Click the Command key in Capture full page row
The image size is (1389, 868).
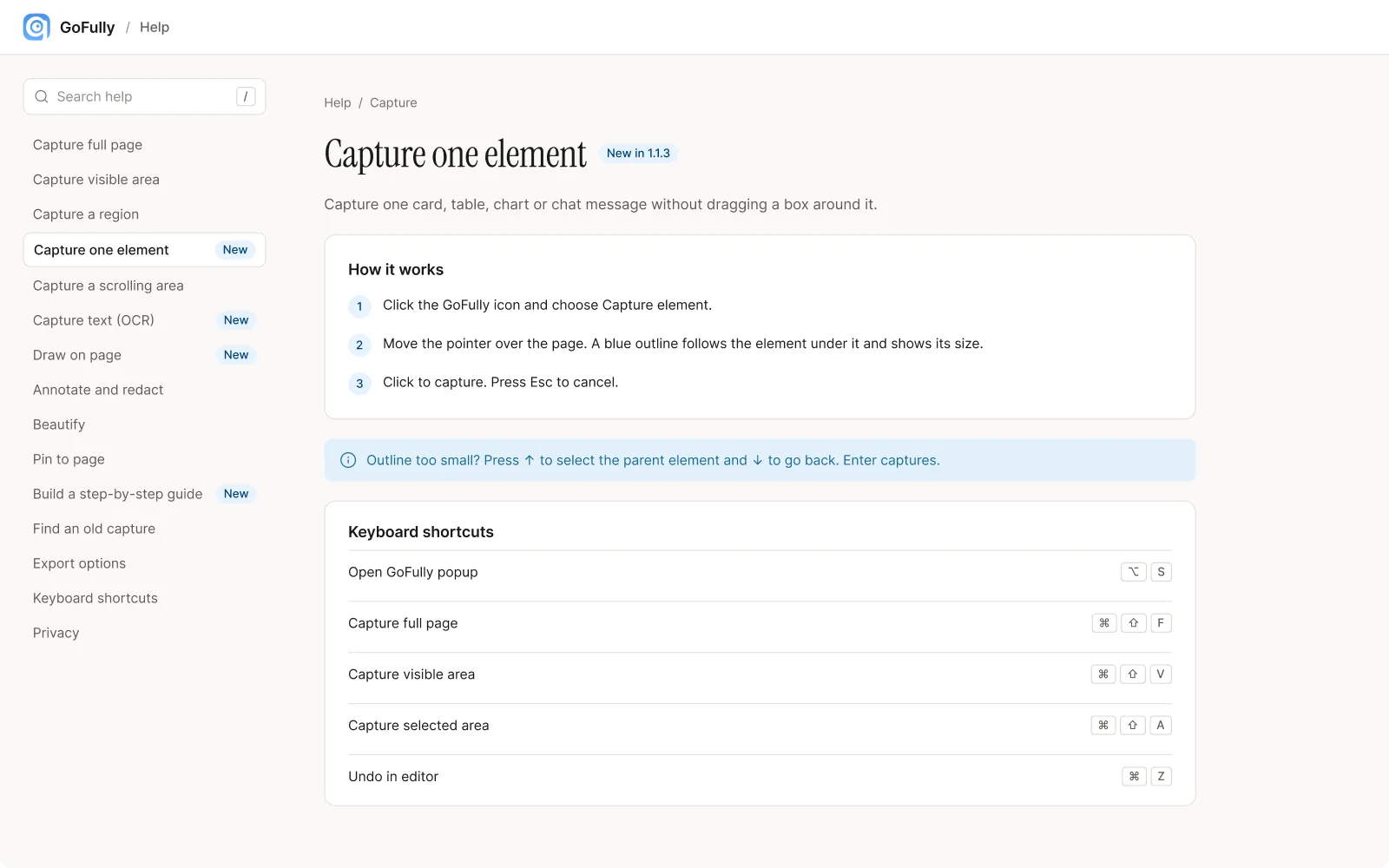(x=1104, y=623)
